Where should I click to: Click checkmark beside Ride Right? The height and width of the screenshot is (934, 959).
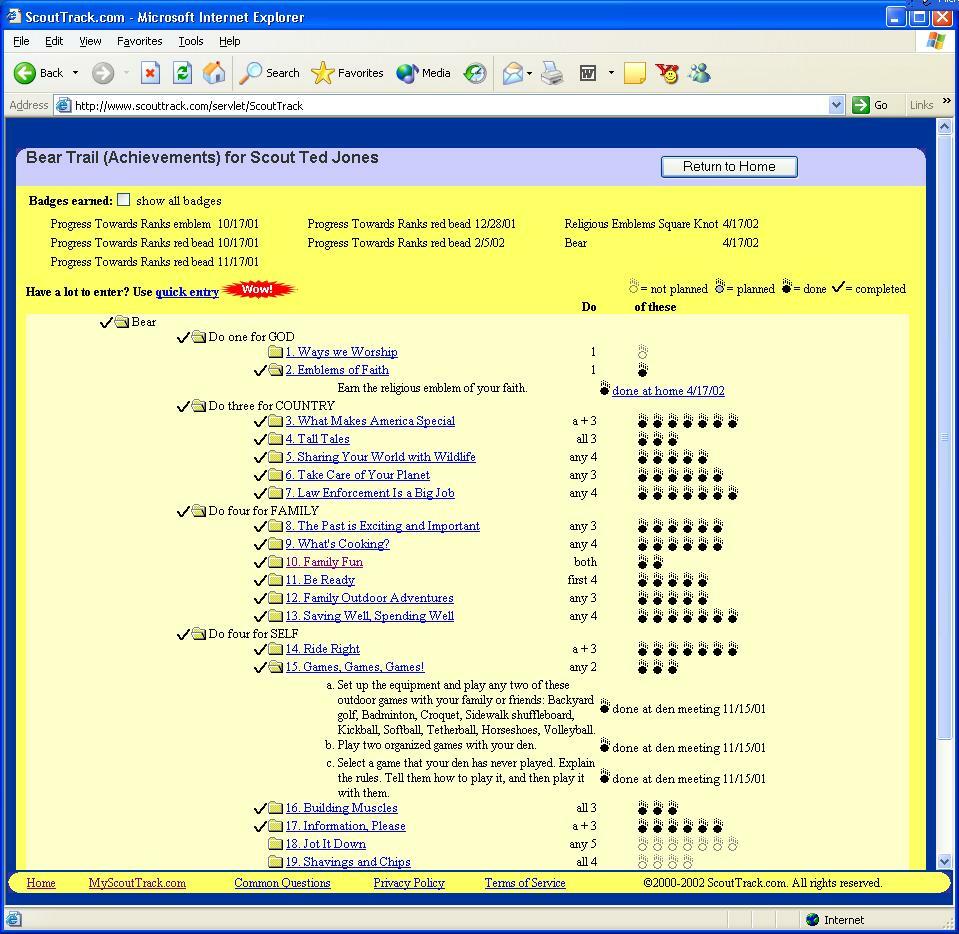[x=260, y=649]
